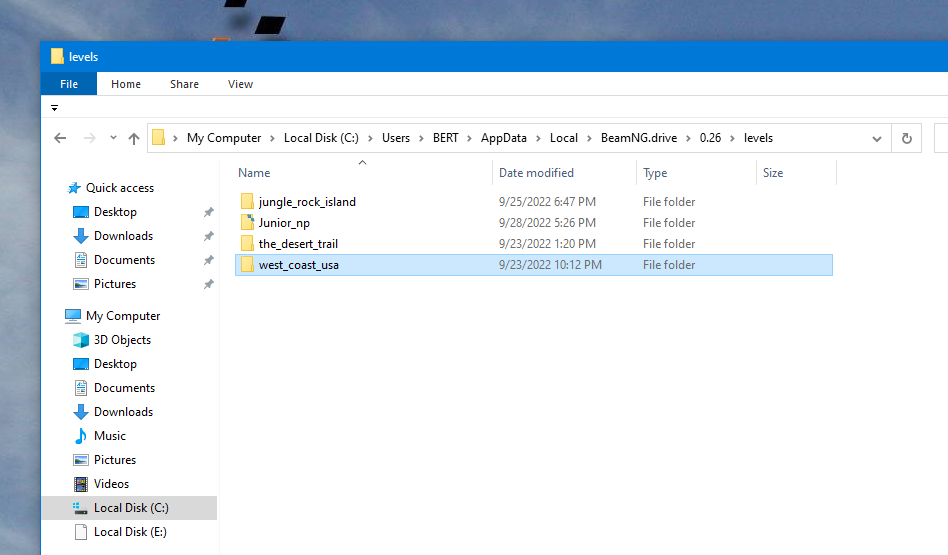
Task: Expand chevron after BeamNG.drive in breadcrumb
Action: click(688, 138)
